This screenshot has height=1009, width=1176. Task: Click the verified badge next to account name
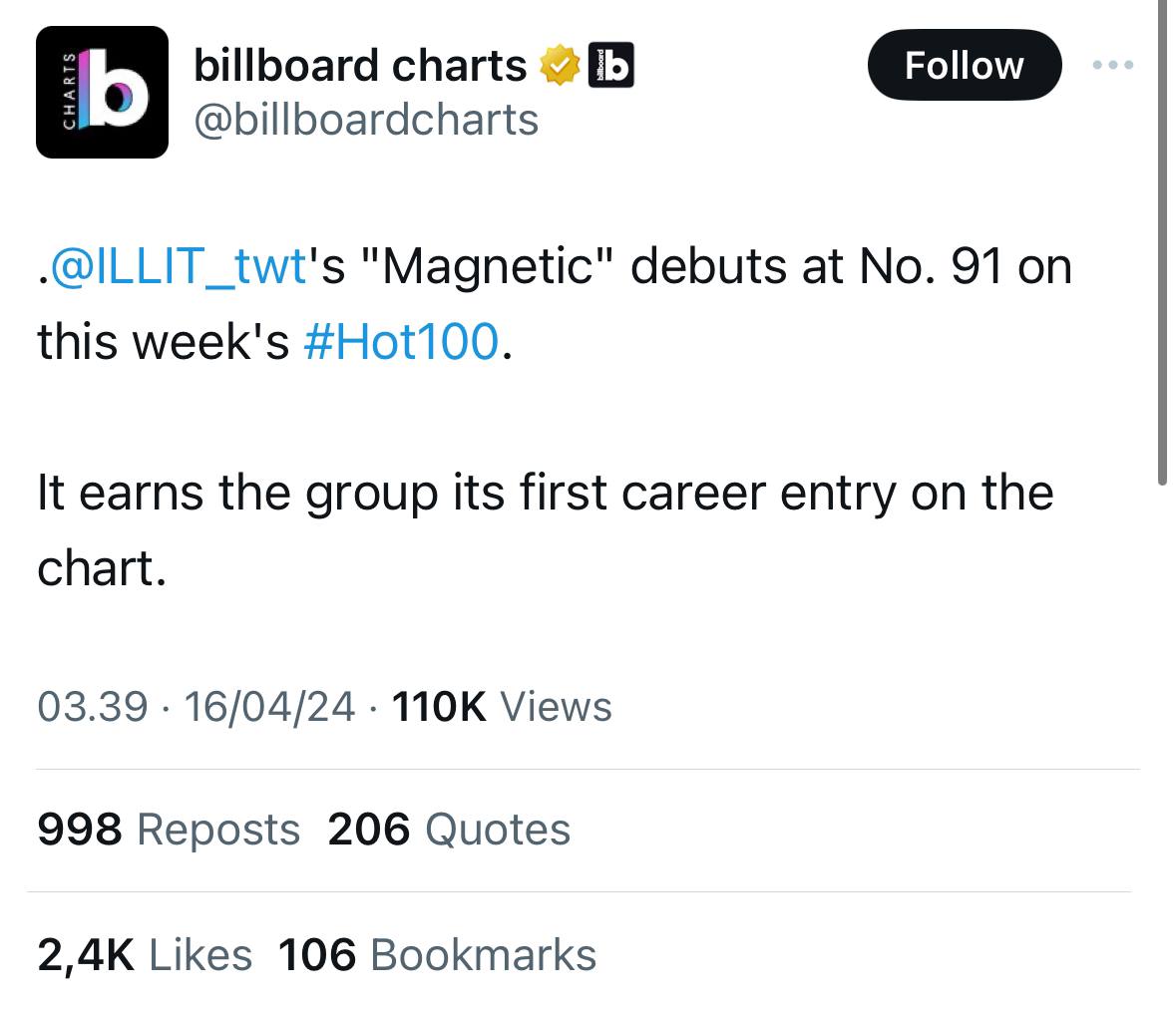[560, 64]
